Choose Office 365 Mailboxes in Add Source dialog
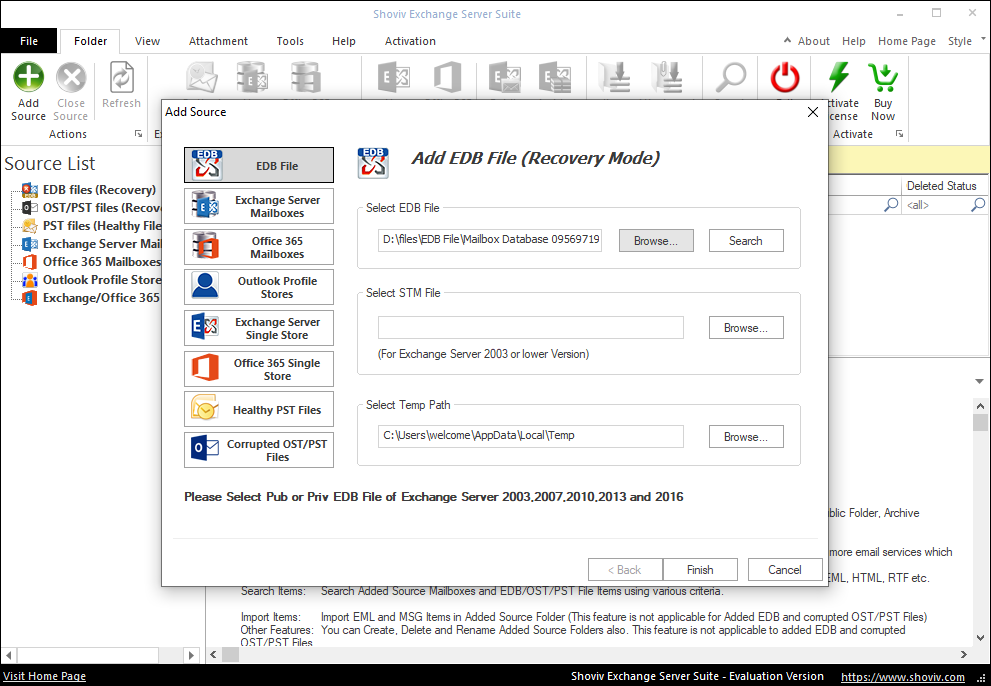 (259, 247)
